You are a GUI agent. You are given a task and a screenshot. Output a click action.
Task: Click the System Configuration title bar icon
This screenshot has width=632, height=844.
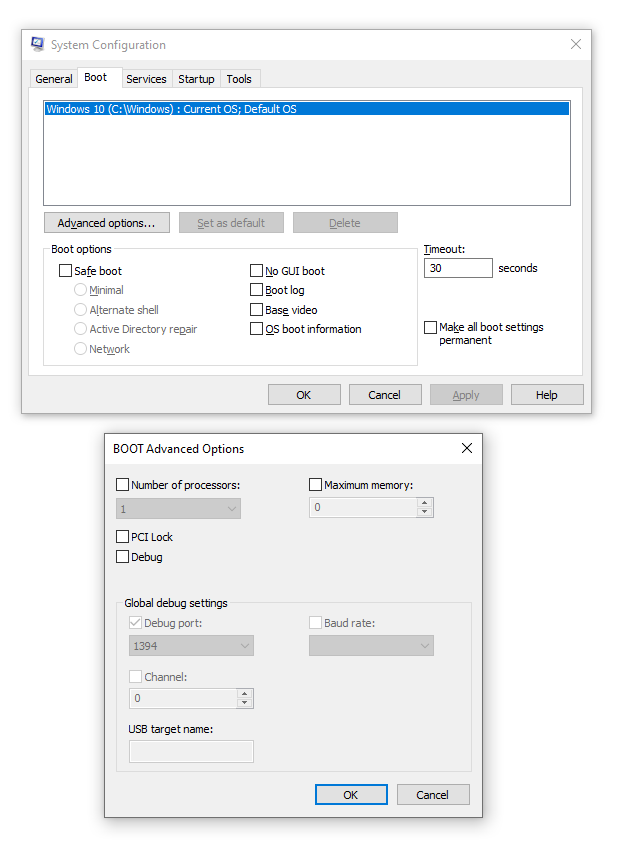coord(38,45)
